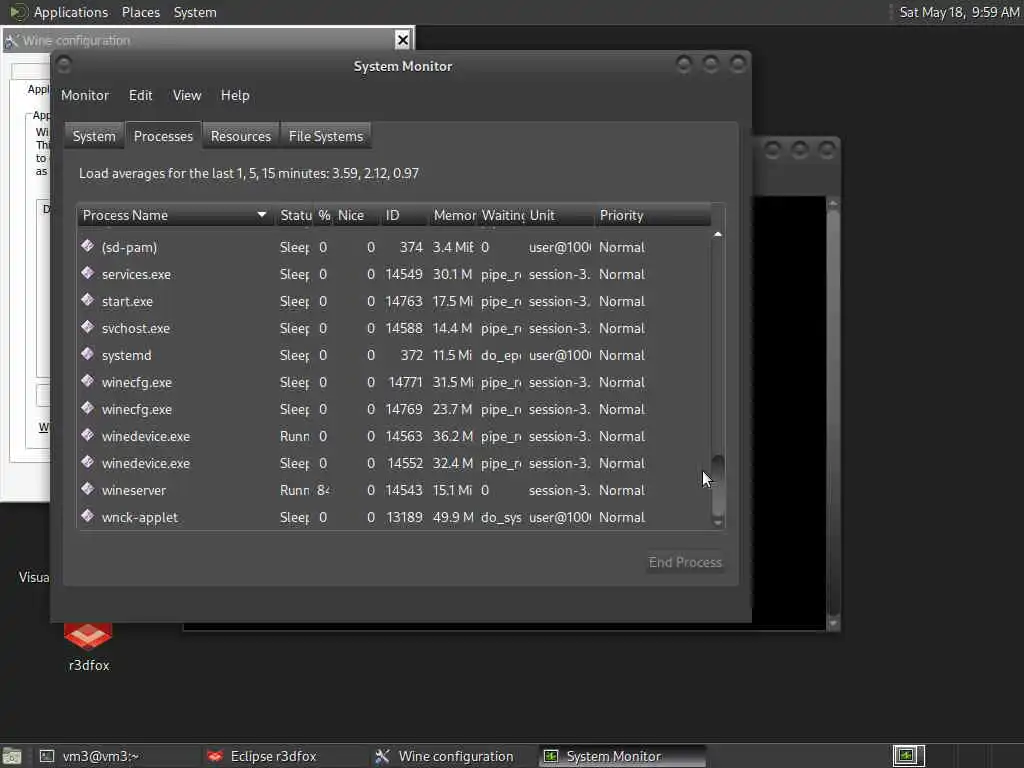Sort by Nice column header

click(x=357, y=216)
